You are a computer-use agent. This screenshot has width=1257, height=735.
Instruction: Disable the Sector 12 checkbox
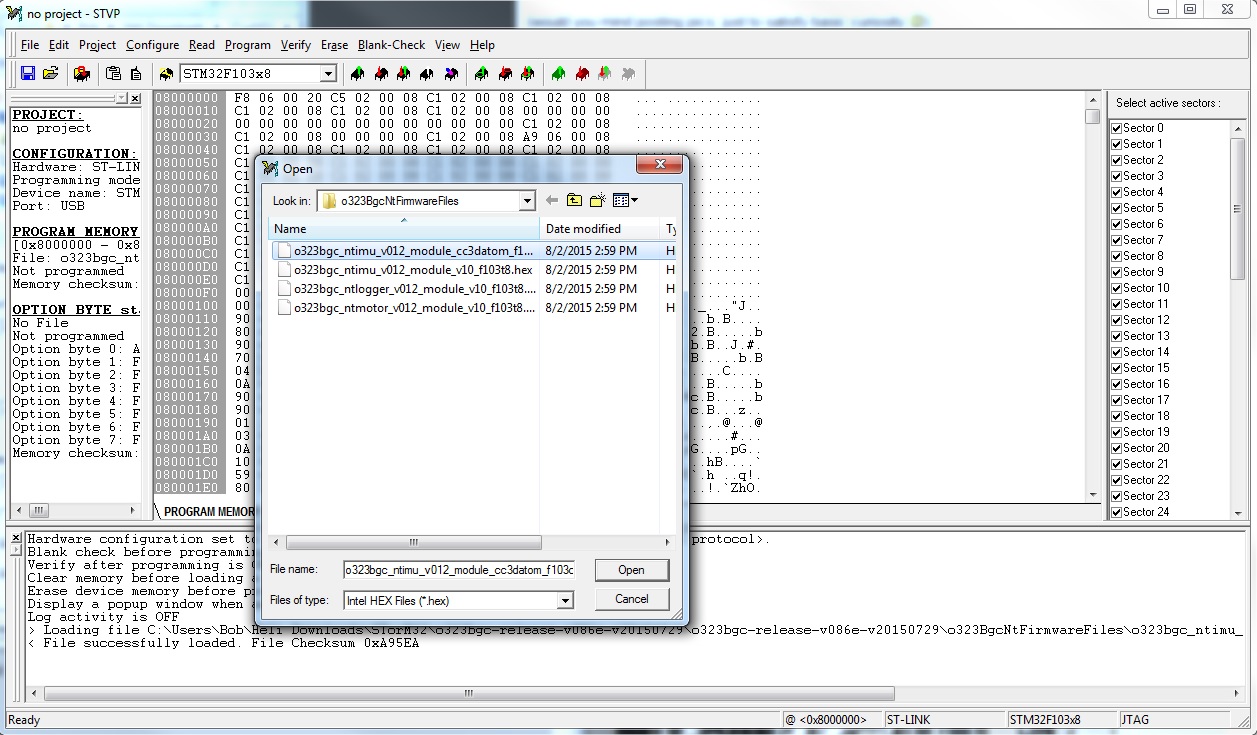point(1117,320)
